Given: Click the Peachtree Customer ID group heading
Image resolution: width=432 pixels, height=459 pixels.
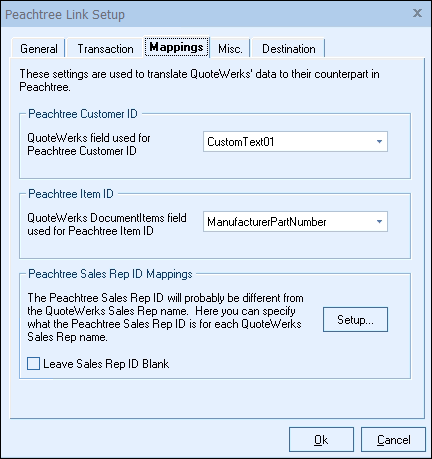Looking at the screenshot, I should click(x=83, y=114).
